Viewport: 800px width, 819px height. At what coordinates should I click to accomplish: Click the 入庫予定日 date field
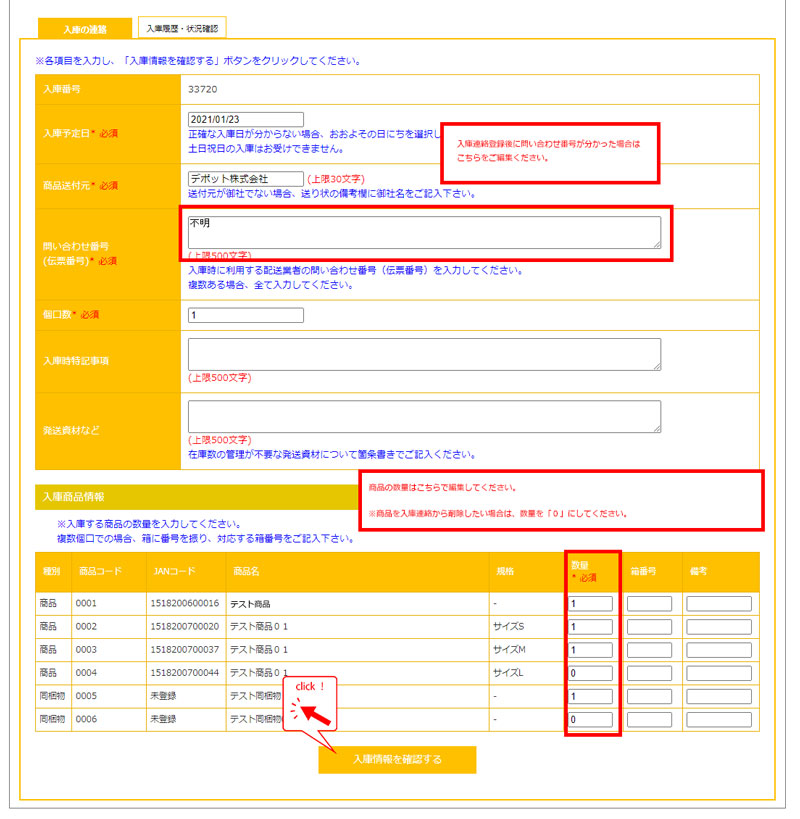245,120
